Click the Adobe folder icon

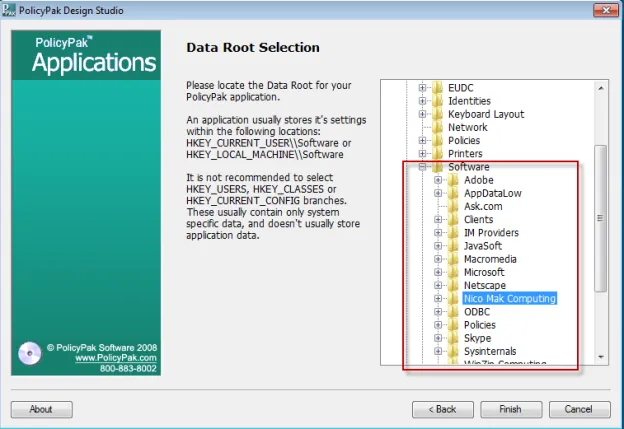coord(453,180)
